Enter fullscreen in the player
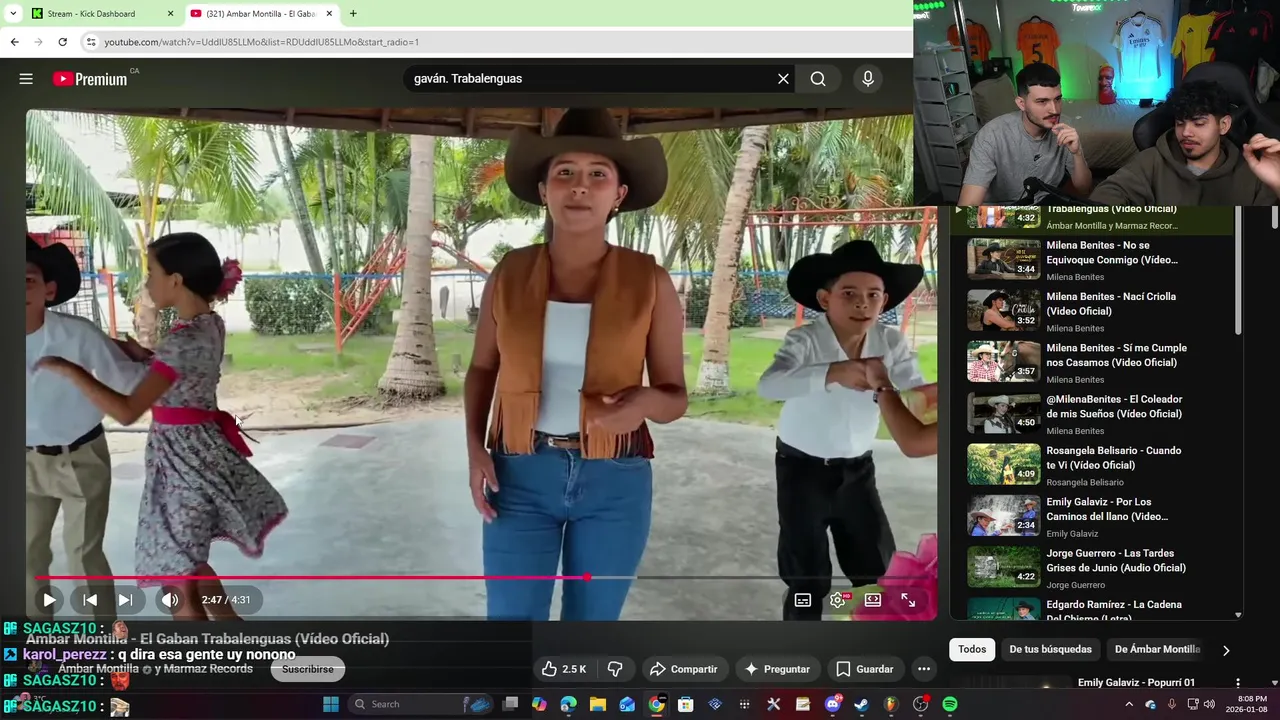This screenshot has width=1280, height=720. click(x=908, y=600)
